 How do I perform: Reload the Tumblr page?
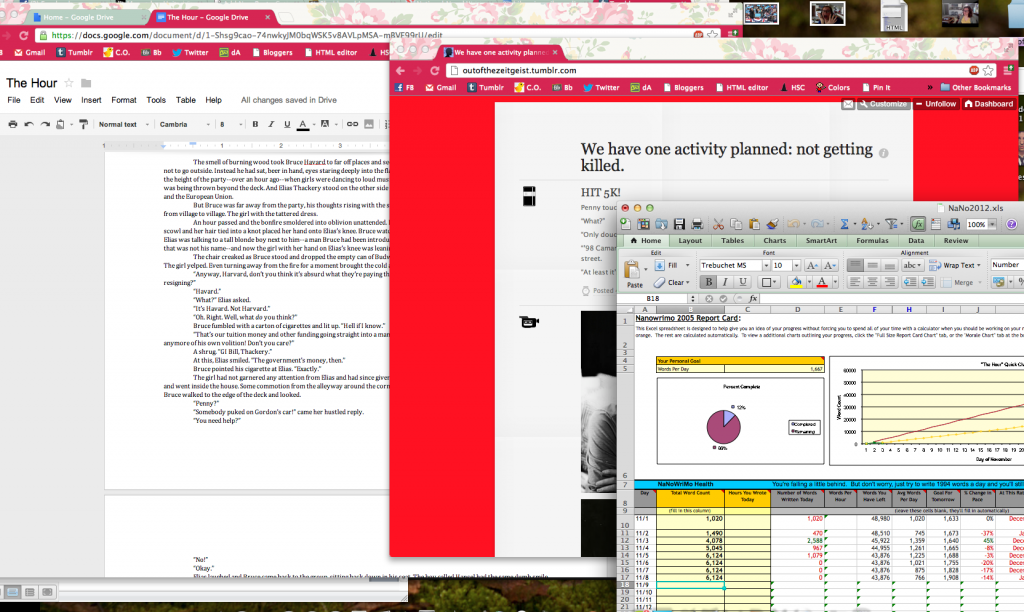[x=436, y=71]
